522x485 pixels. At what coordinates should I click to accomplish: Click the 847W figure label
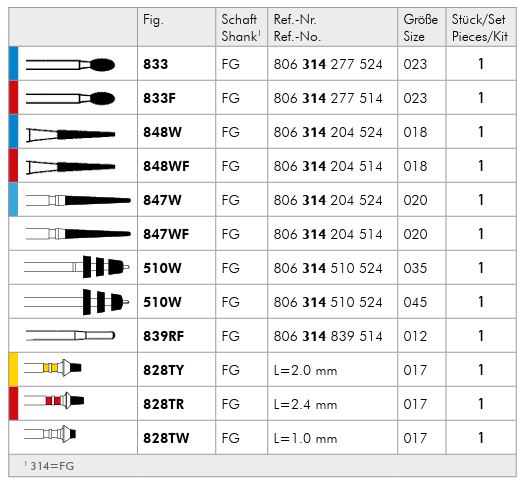(162, 200)
